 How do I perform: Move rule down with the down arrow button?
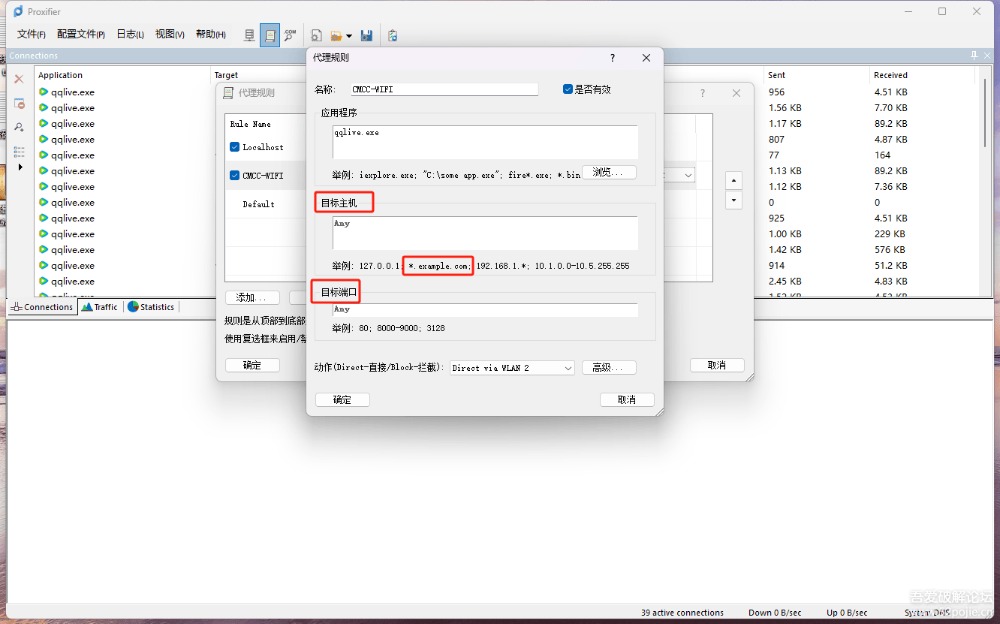click(x=733, y=200)
